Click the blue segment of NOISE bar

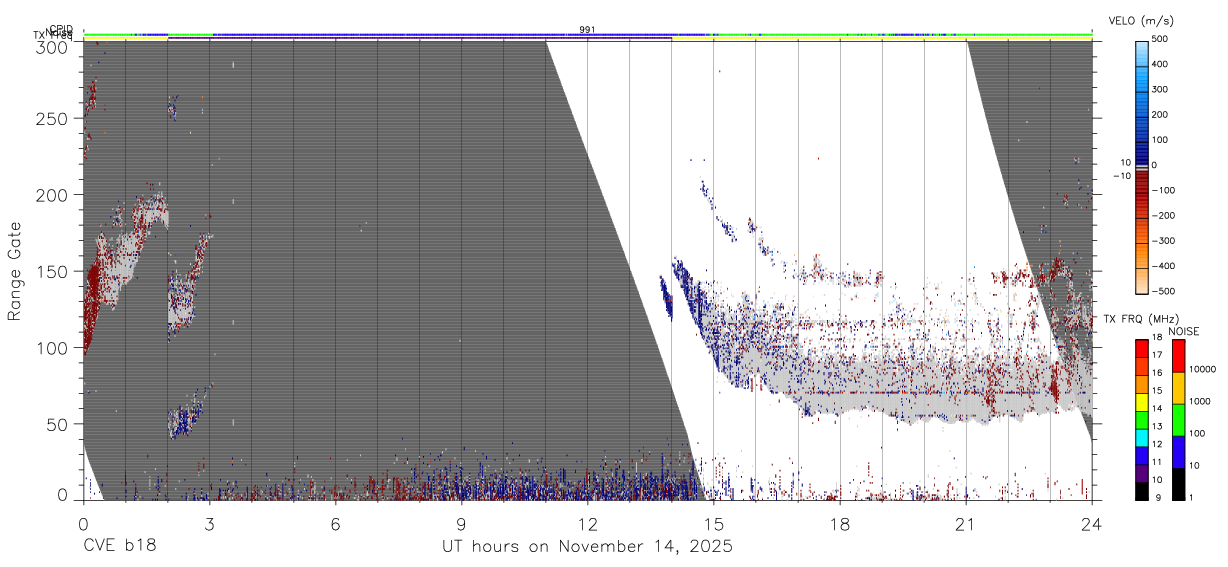[1179, 452]
